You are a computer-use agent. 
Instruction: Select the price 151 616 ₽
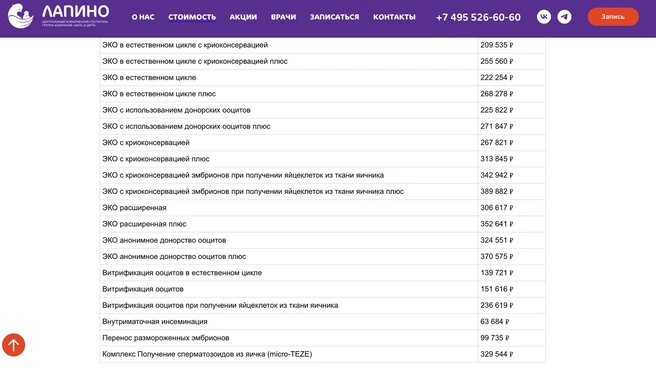tap(497, 289)
